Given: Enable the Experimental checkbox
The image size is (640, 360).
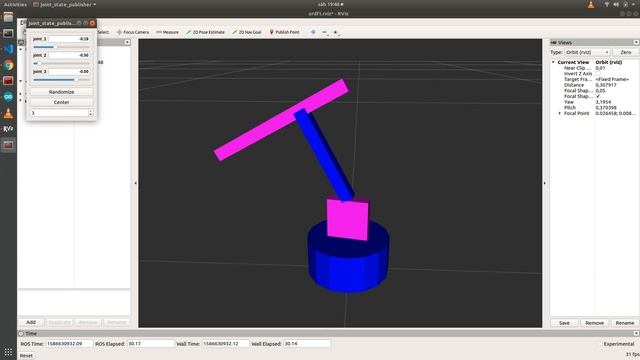Looking at the screenshot, I should point(600,344).
